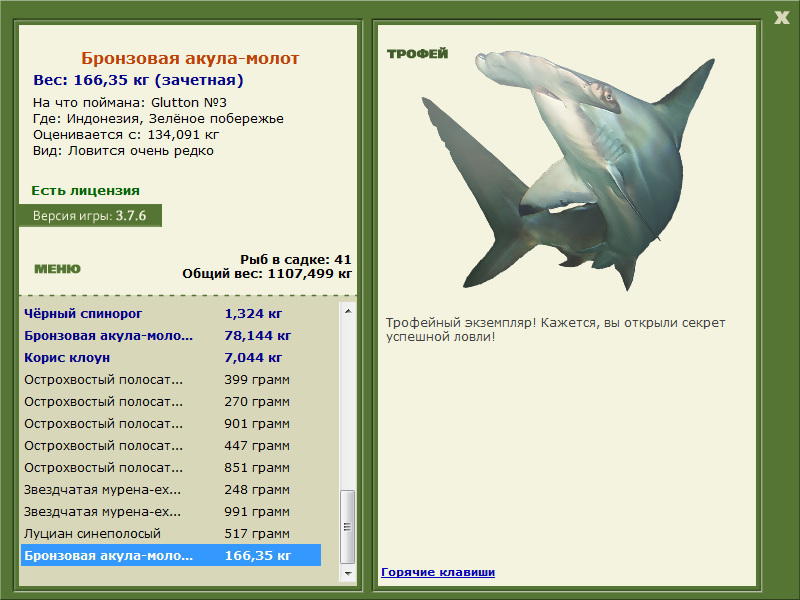
Task: Select the Корис клоун row
Action: click(x=171, y=357)
